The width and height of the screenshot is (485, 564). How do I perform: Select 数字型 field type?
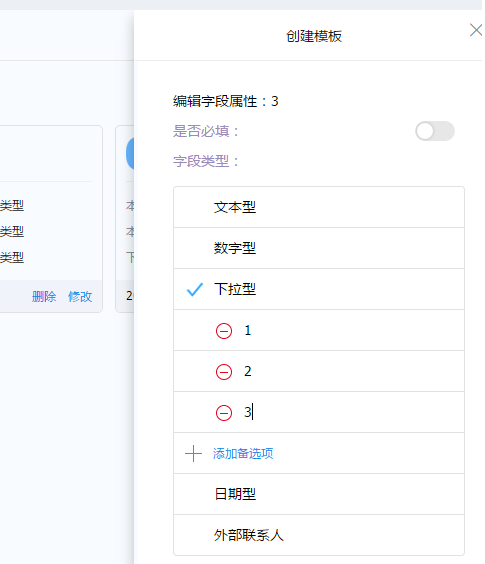319,248
